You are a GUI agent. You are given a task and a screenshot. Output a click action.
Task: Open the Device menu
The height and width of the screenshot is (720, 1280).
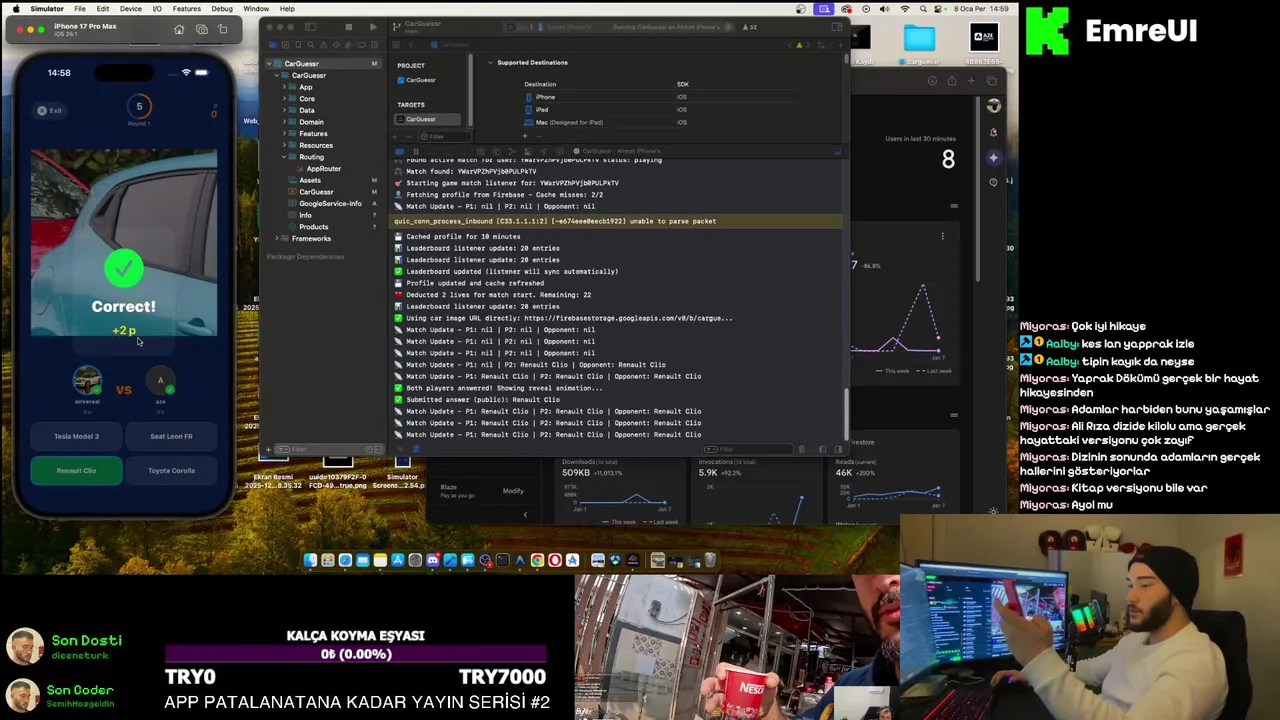(x=130, y=8)
